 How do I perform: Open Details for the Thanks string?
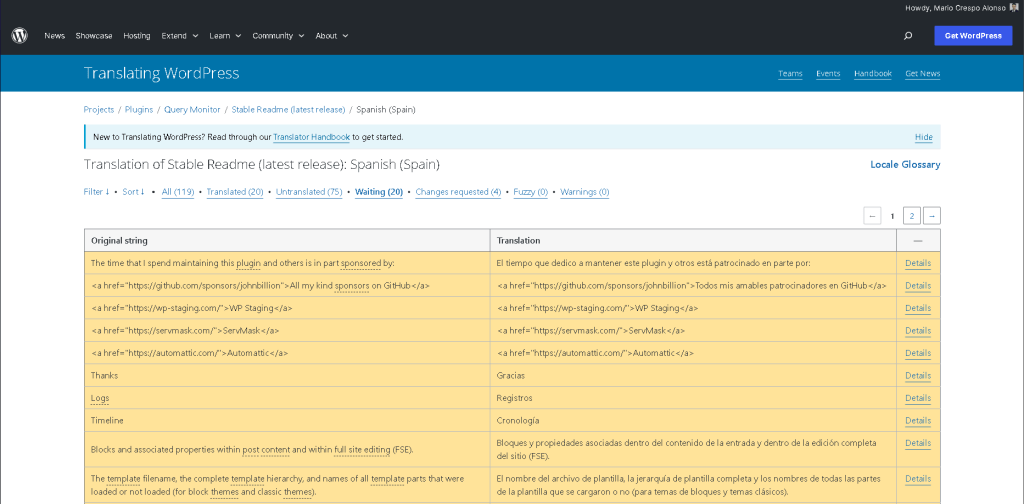click(917, 376)
